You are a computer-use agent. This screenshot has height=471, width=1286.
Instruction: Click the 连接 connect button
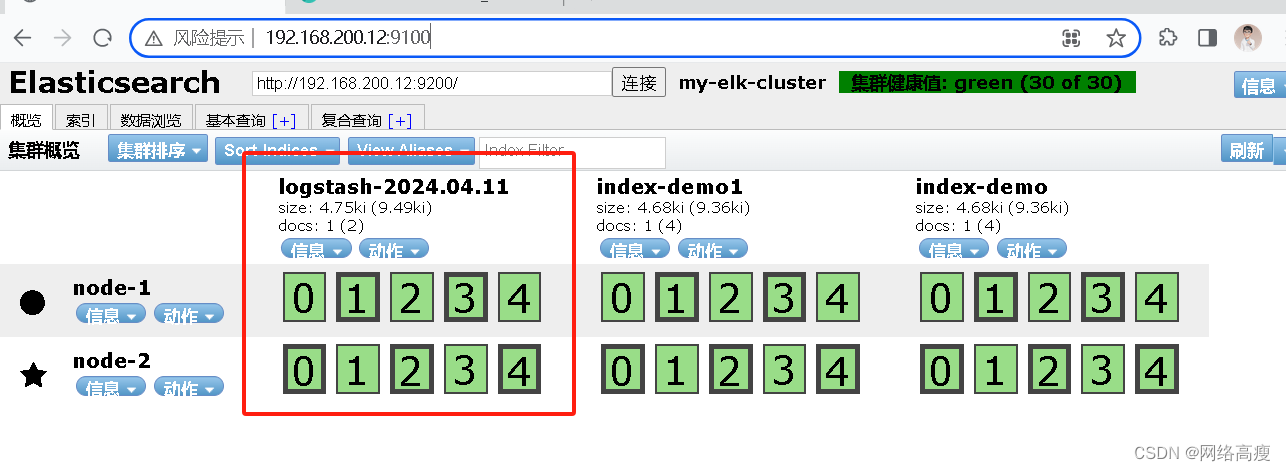(639, 83)
